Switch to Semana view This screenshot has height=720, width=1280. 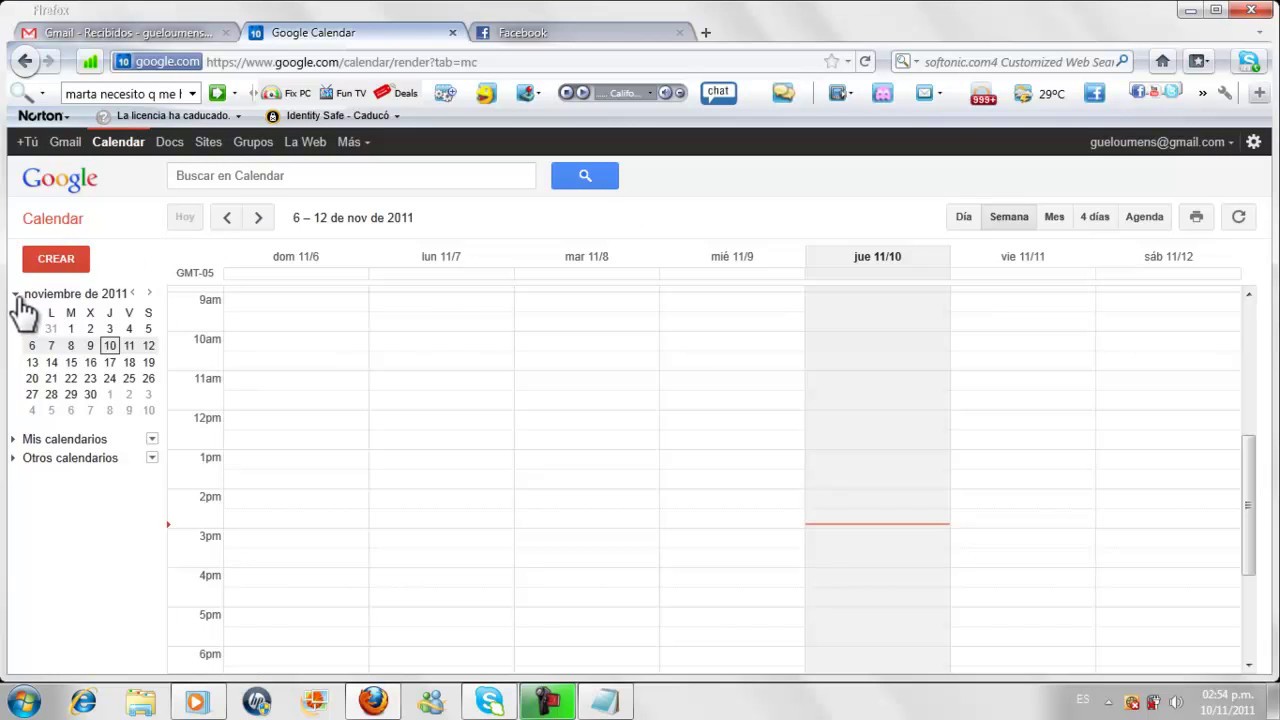pyautogui.click(x=1009, y=217)
